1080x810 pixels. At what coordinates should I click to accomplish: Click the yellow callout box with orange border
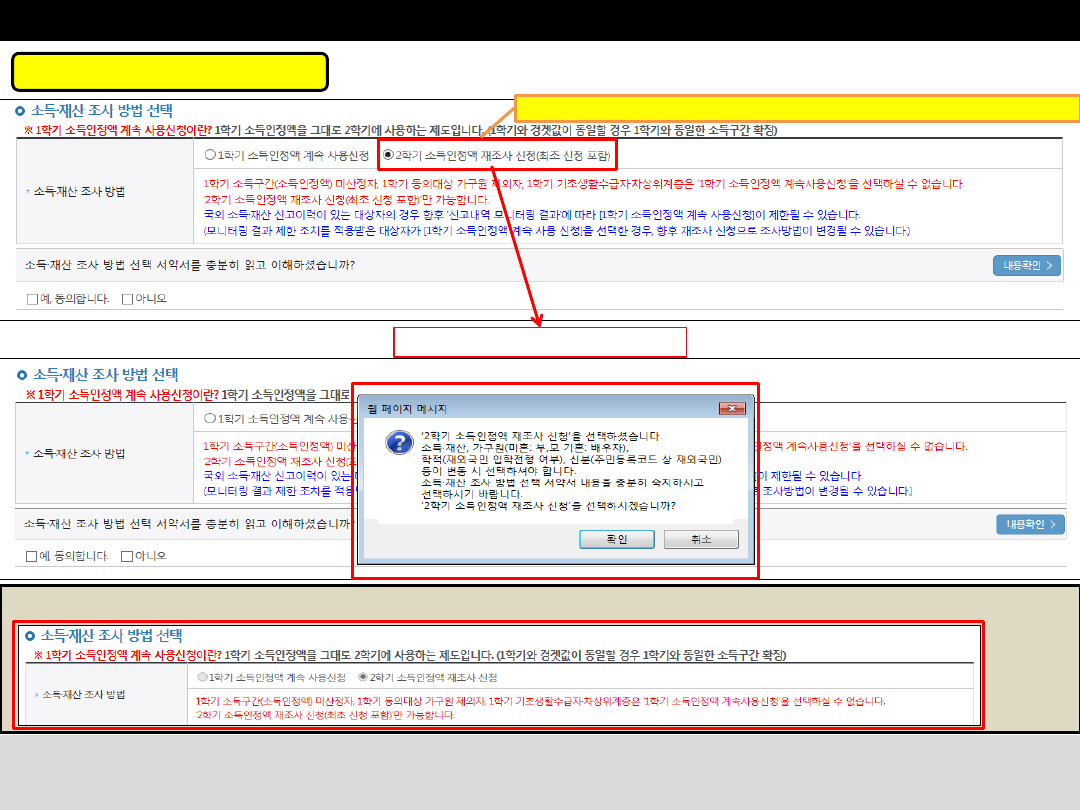797,108
